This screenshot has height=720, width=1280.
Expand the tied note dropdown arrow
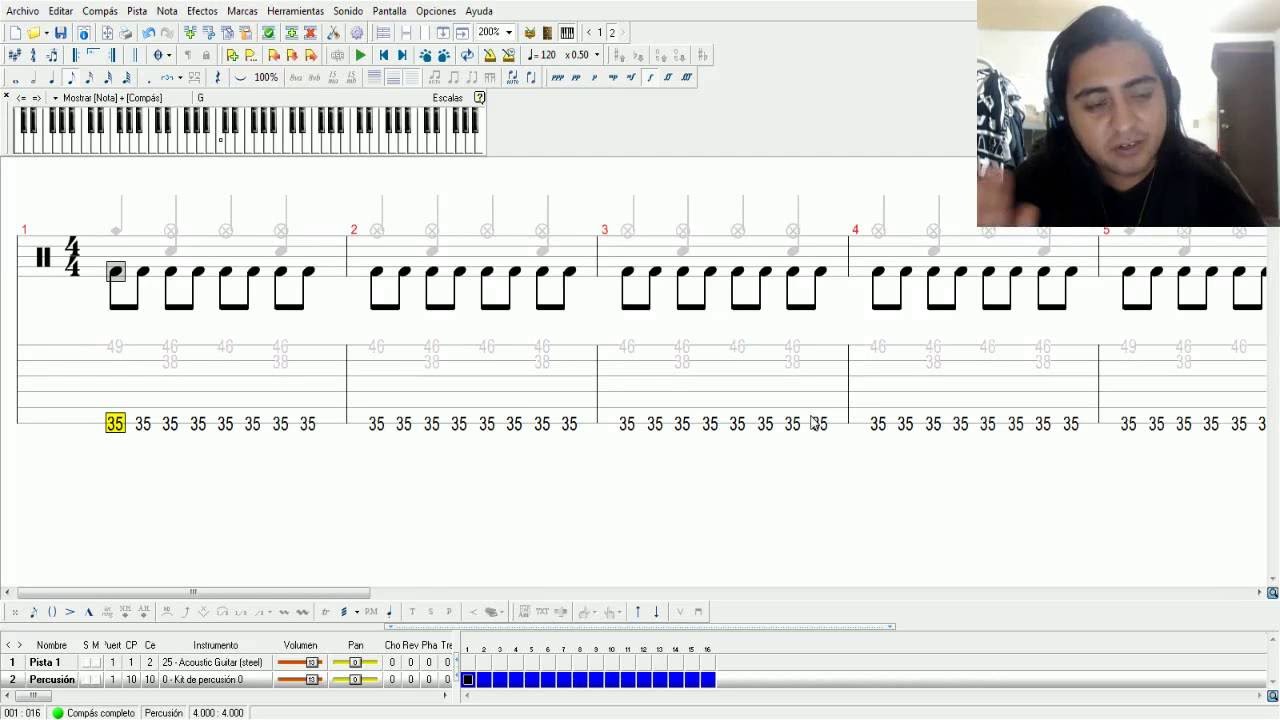[180, 77]
